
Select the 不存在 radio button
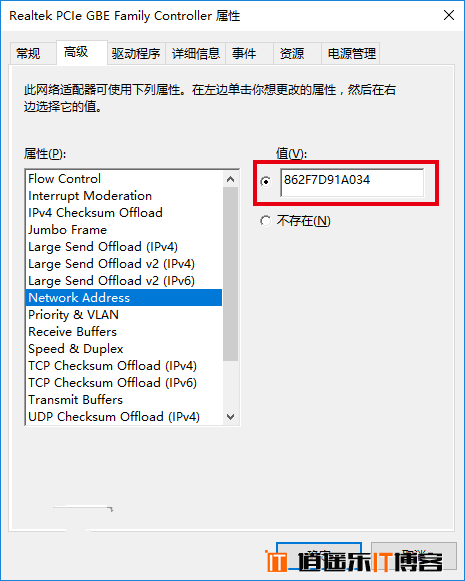coord(265,221)
